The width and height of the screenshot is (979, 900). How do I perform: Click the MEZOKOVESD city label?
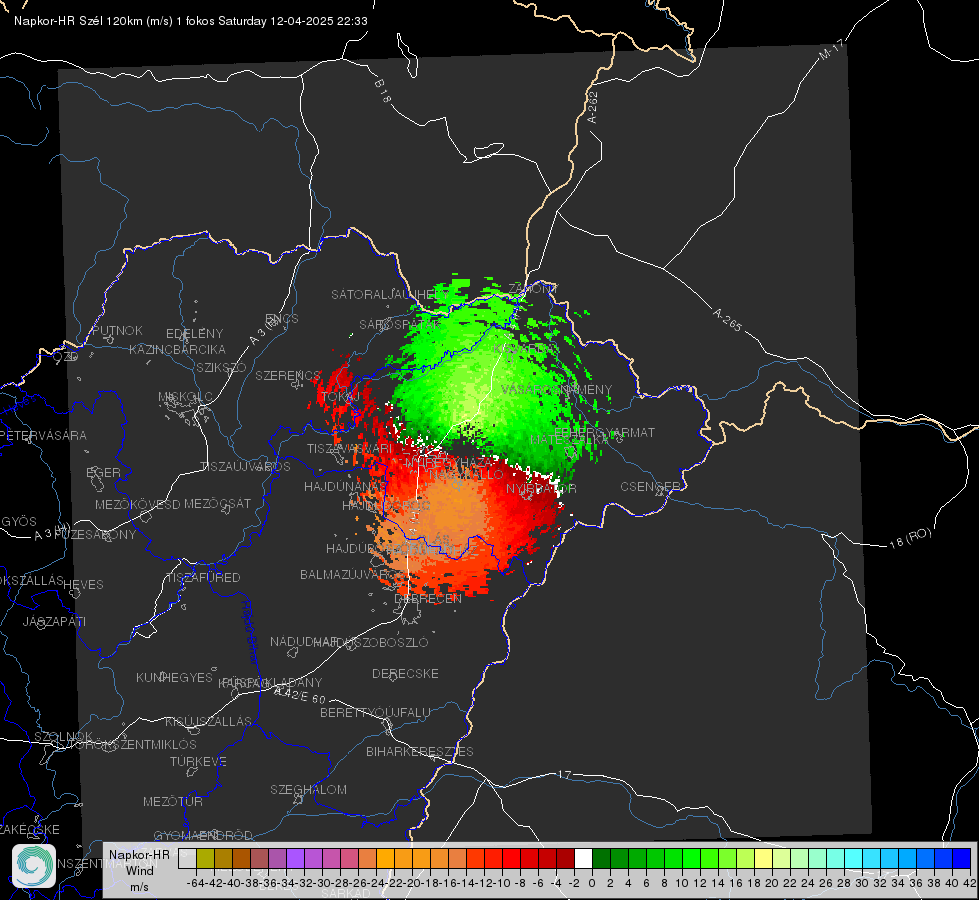point(137,504)
